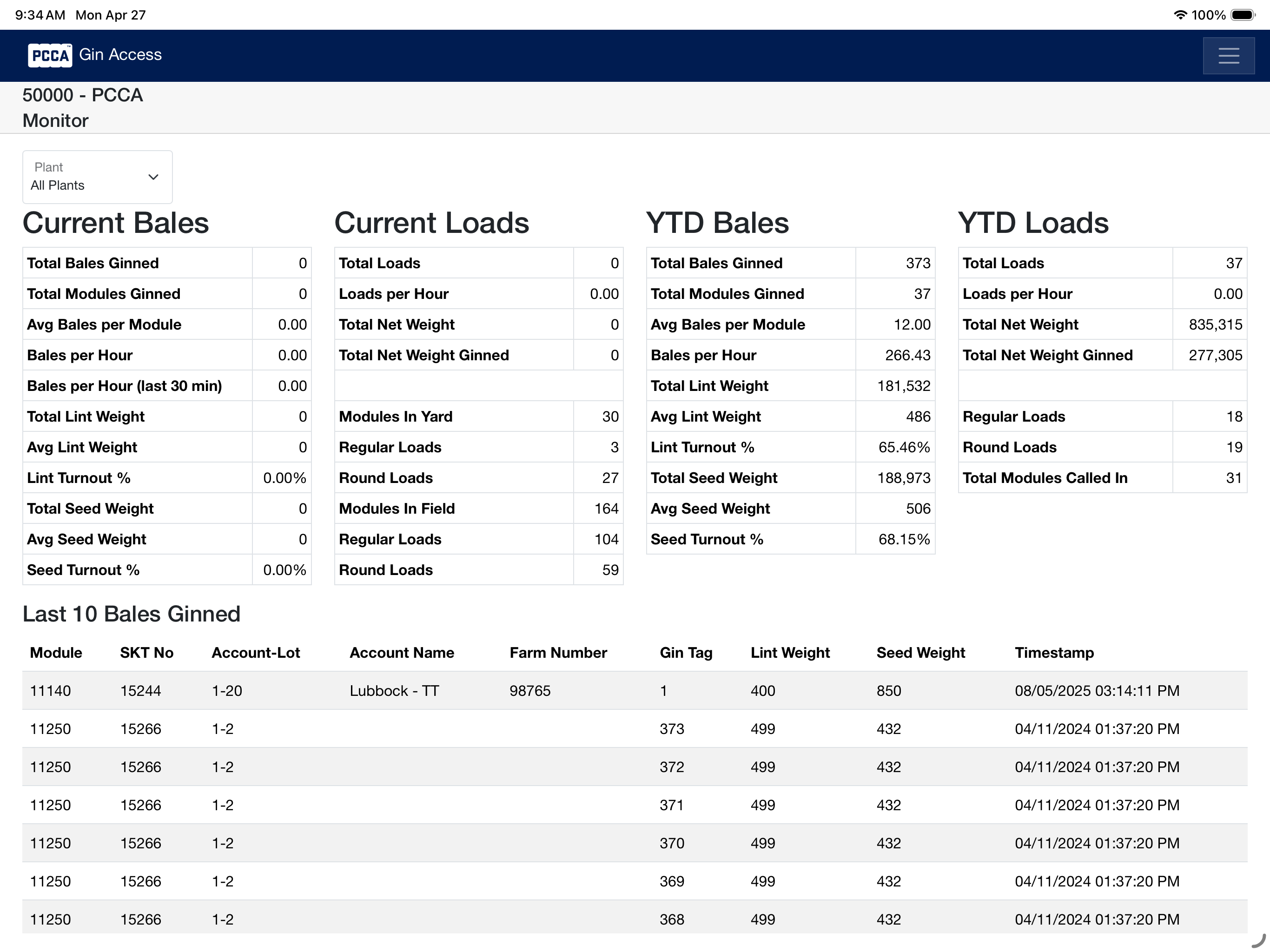Tap the 9:34 AM clock
Image resolution: width=1270 pixels, height=952 pixels.
pyautogui.click(x=40, y=15)
